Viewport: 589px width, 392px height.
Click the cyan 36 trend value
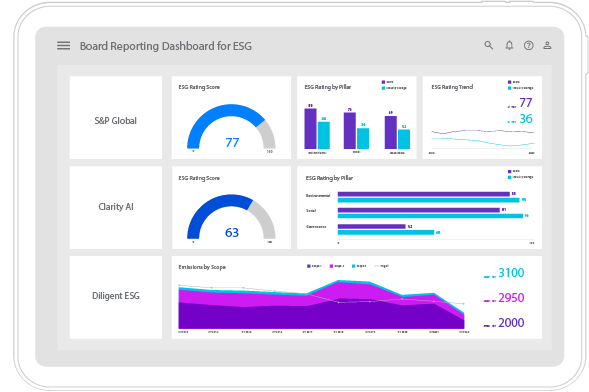tap(526, 119)
